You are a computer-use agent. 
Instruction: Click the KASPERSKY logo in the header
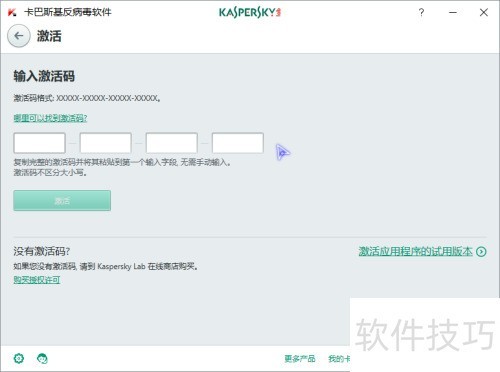(250, 13)
